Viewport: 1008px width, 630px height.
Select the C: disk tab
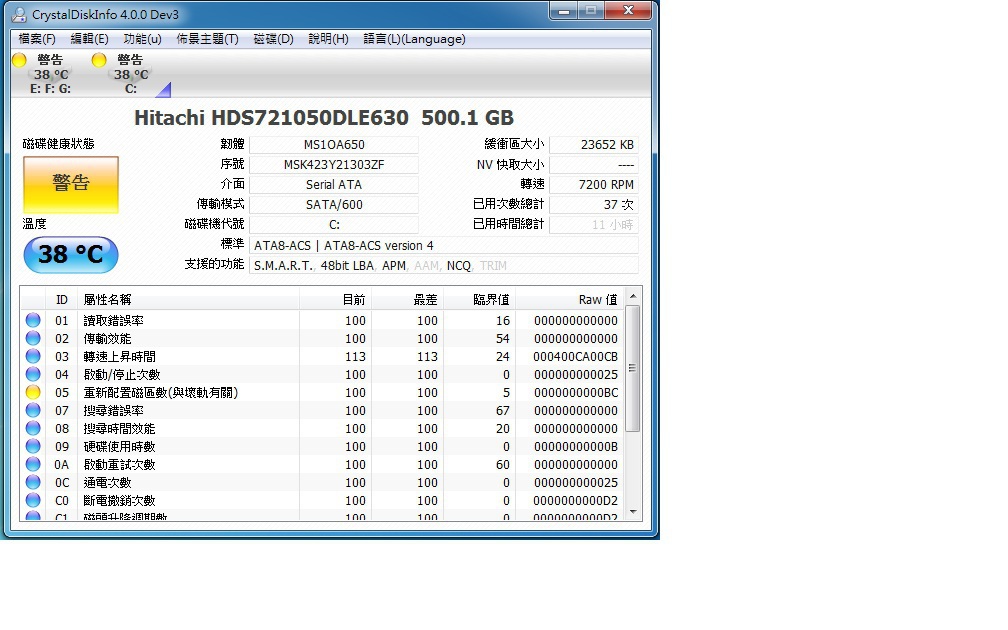[x=130, y=74]
